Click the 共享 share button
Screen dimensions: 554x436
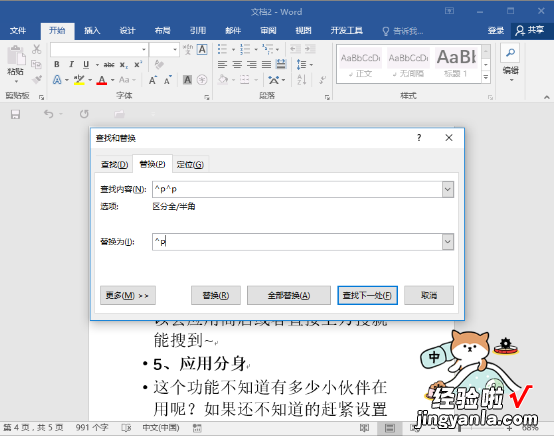[530, 31]
